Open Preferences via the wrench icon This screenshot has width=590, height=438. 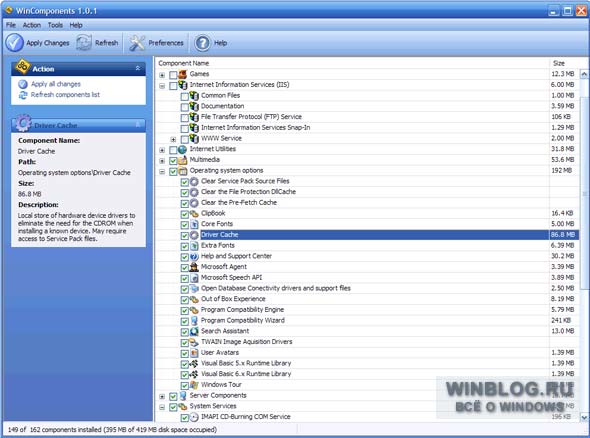pos(137,43)
